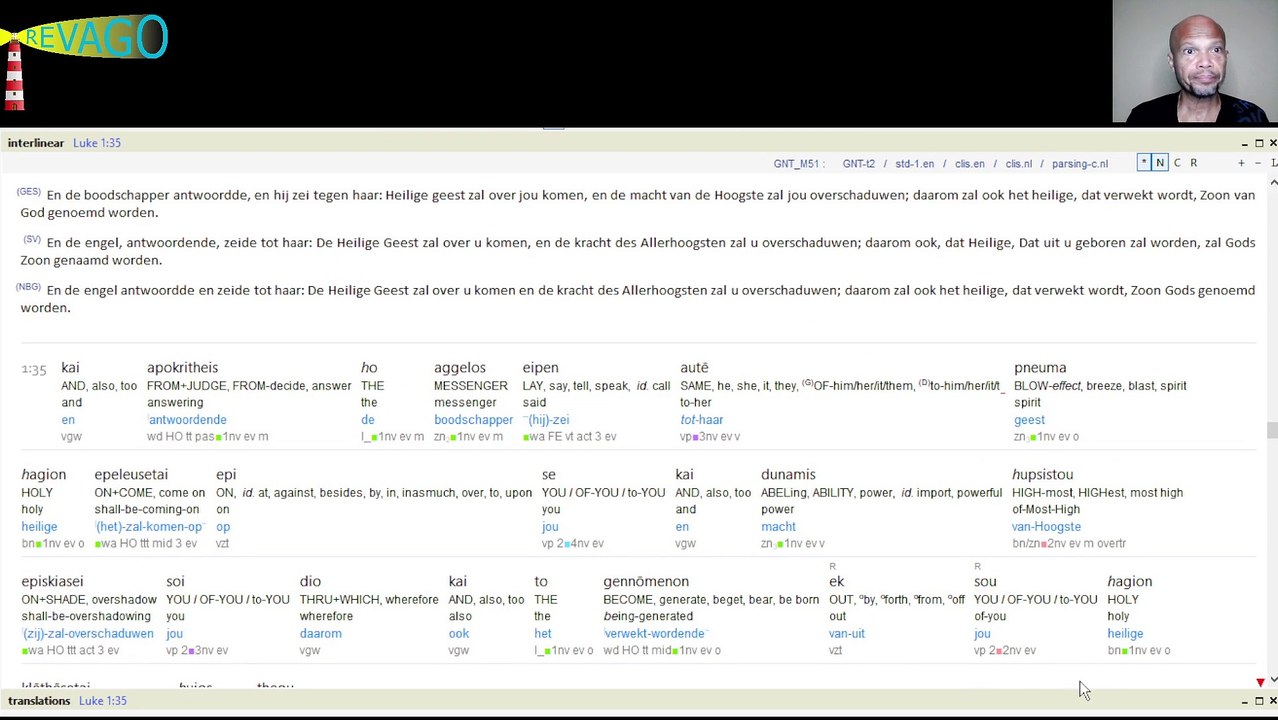Toggle the N display option
Screen dimensions: 1278x720
coord(1160,163)
